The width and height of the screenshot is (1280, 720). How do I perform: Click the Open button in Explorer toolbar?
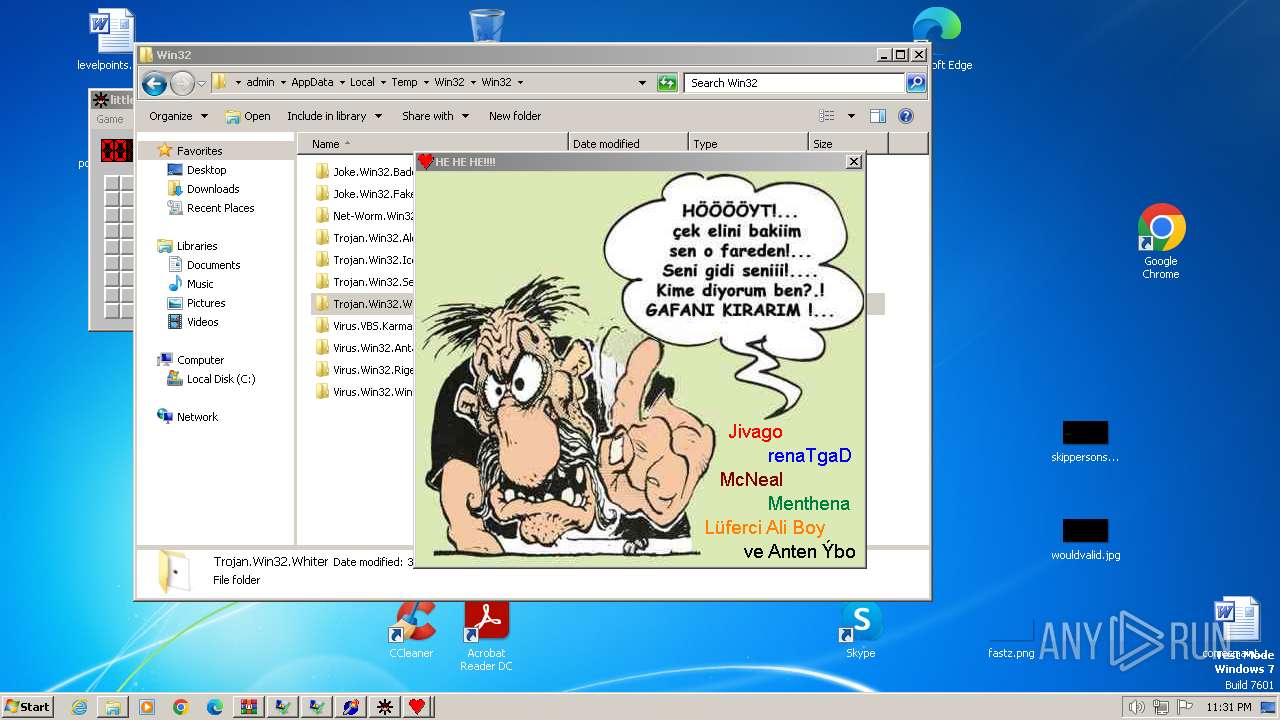coord(248,116)
